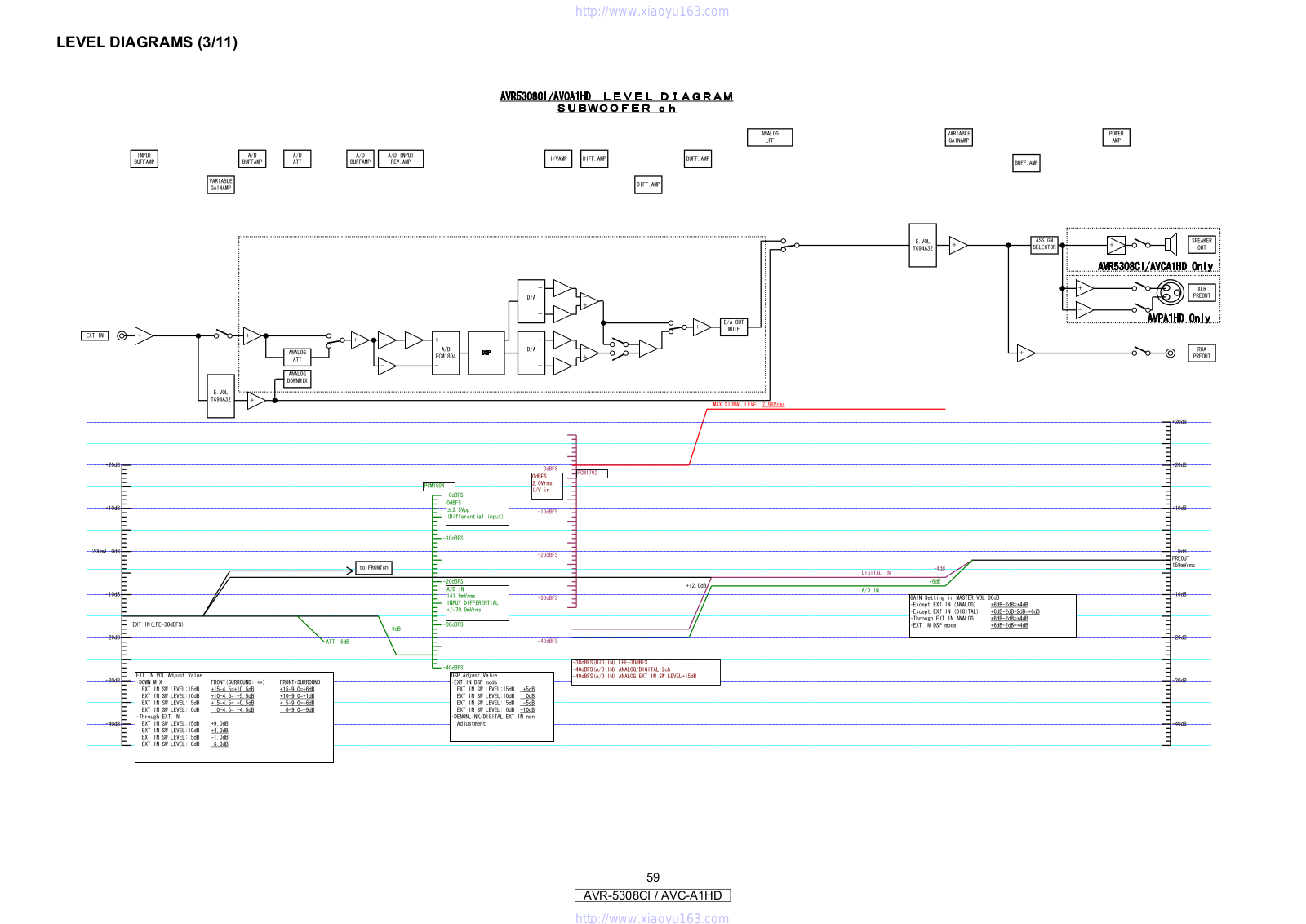Viewport: 1306px width, 924px height.
Task: Select the green -9dB label
Action: [395, 629]
